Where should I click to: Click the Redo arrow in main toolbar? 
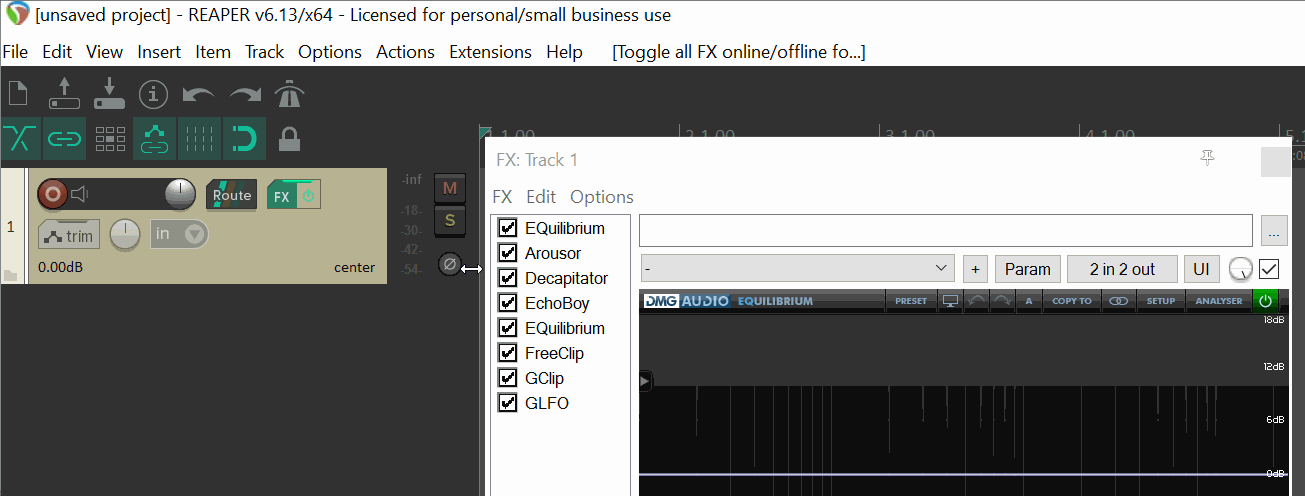coord(244,95)
